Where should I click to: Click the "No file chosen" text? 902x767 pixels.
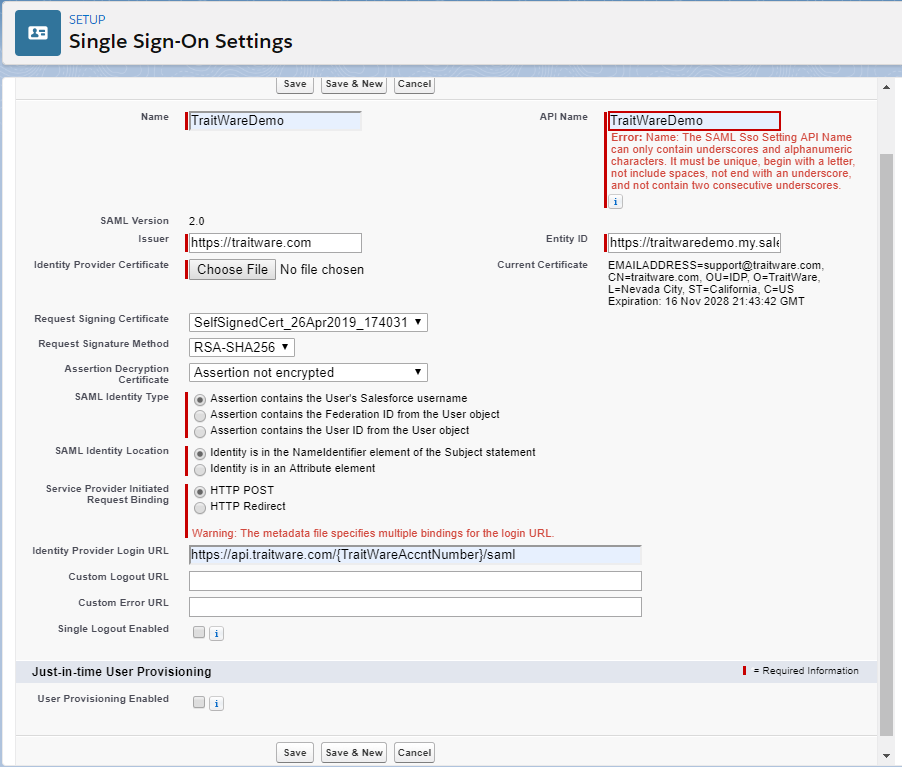tap(322, 269)
